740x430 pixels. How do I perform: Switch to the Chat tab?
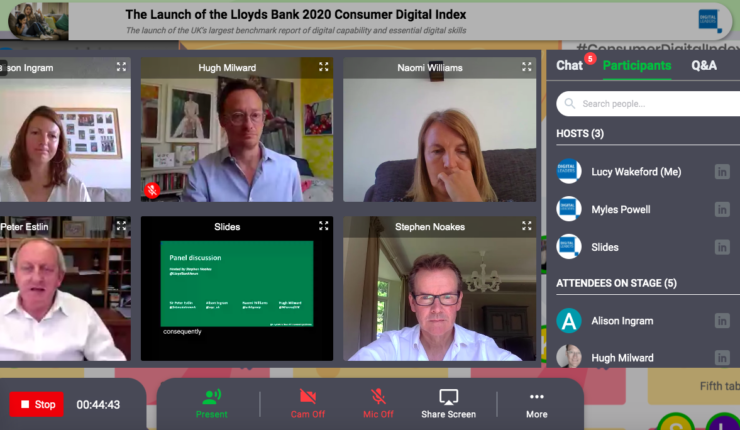pyautogui.click(x=569, y=66)
